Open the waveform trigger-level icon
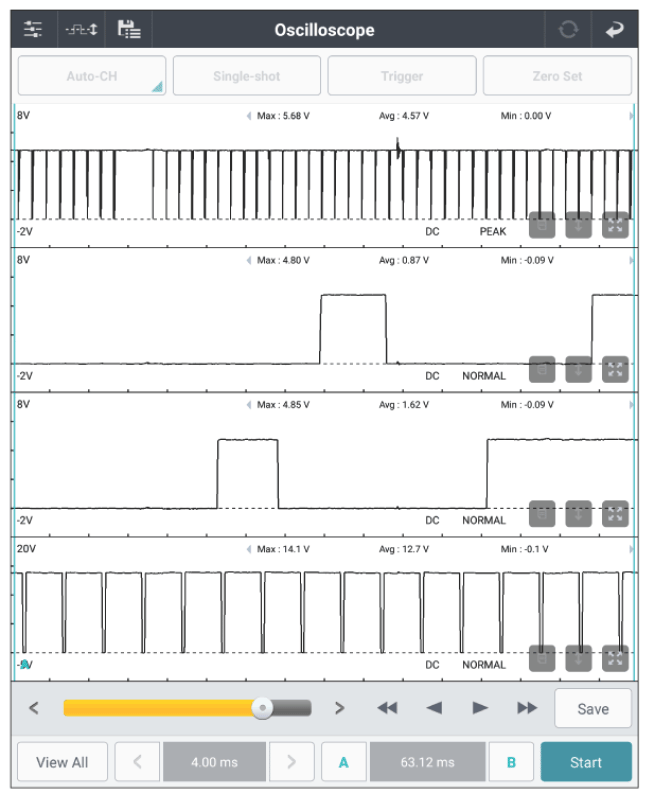The width and height of the screenshot is (649, 798). click(x=81, y=30)
